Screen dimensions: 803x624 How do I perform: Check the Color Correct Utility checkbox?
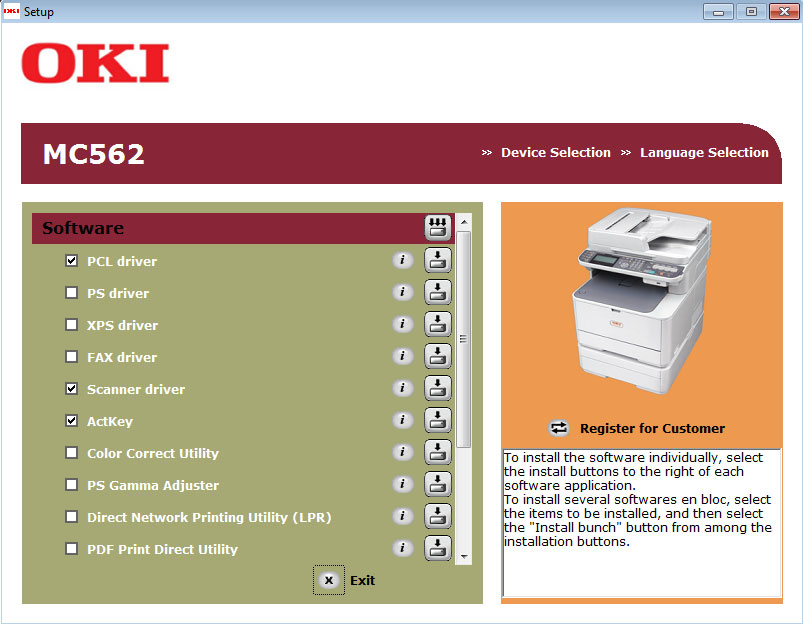point(72,453)
